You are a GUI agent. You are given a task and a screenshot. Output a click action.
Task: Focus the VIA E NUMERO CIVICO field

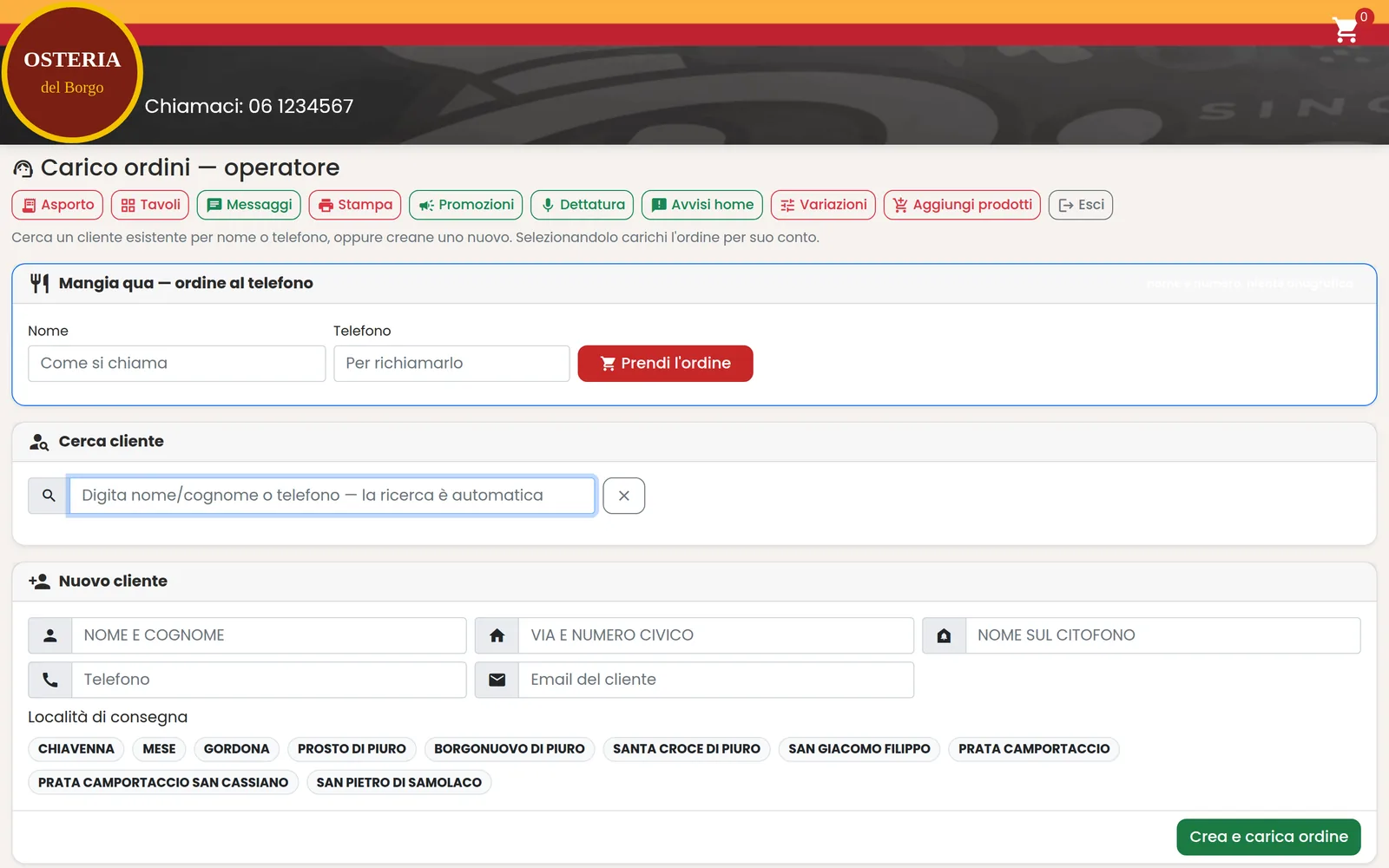click(716, 635)
